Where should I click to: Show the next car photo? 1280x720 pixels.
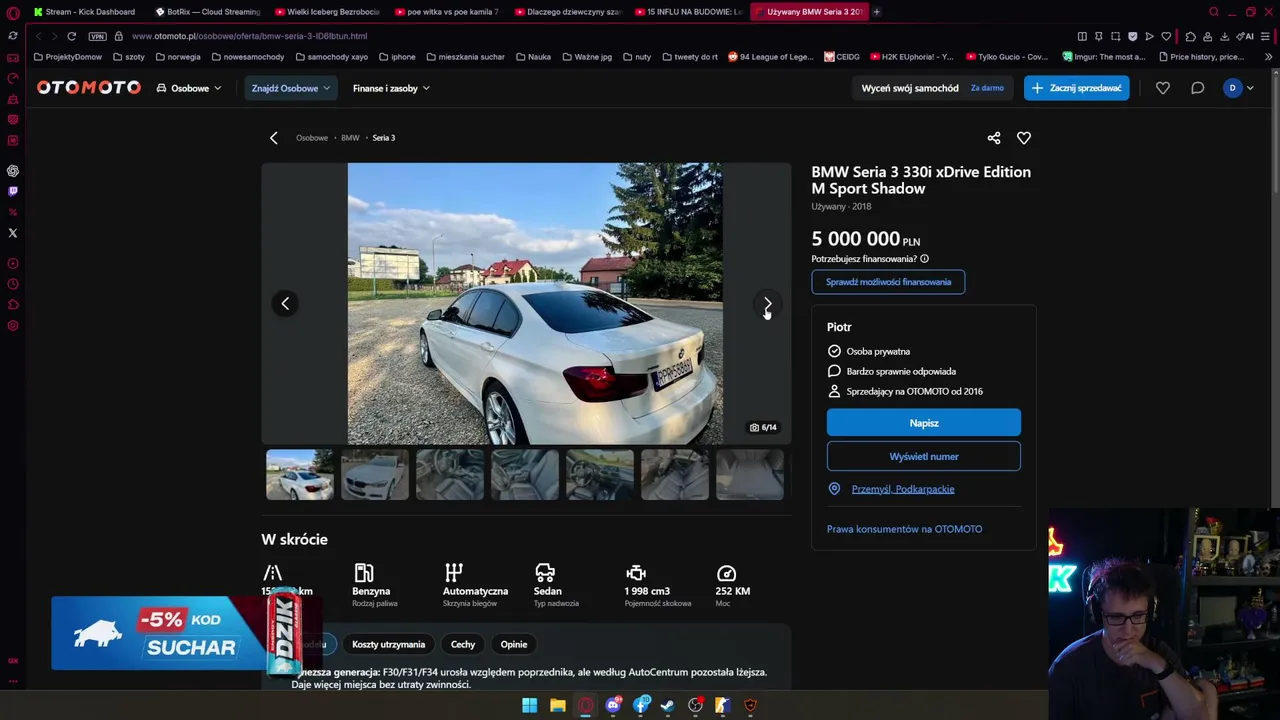pyautogui.click(x=767, y=303)
